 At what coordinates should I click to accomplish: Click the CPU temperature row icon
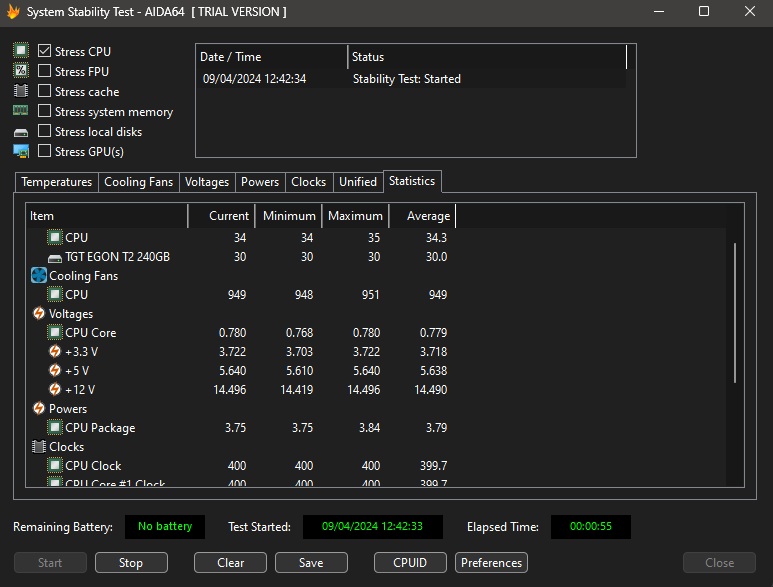click(x=55, y=238)
